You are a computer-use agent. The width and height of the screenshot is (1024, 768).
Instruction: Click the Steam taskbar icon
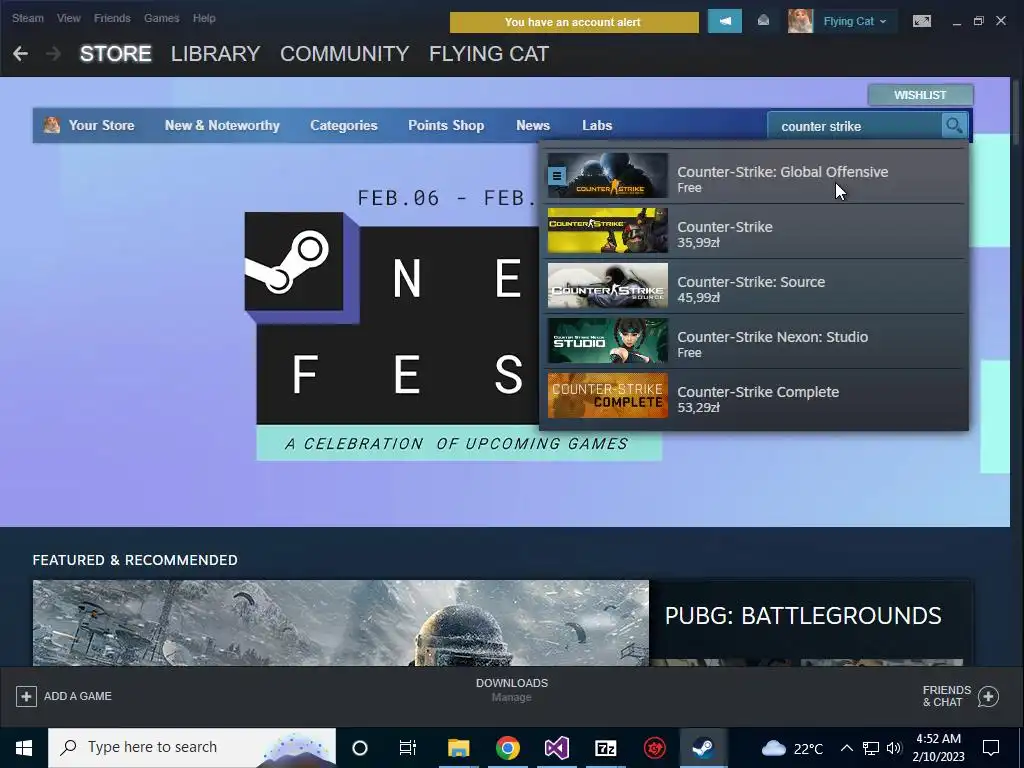(703, 748)
